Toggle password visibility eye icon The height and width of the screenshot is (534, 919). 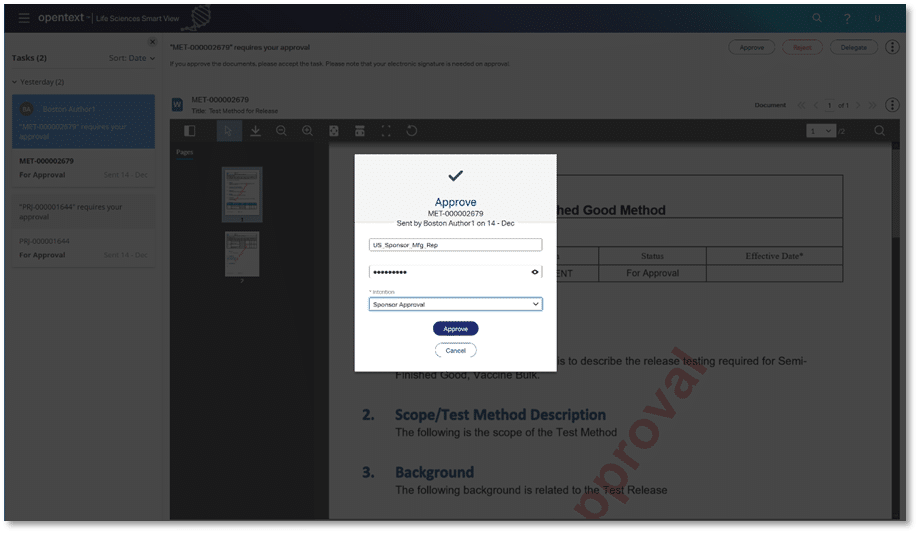pos(535,272)
